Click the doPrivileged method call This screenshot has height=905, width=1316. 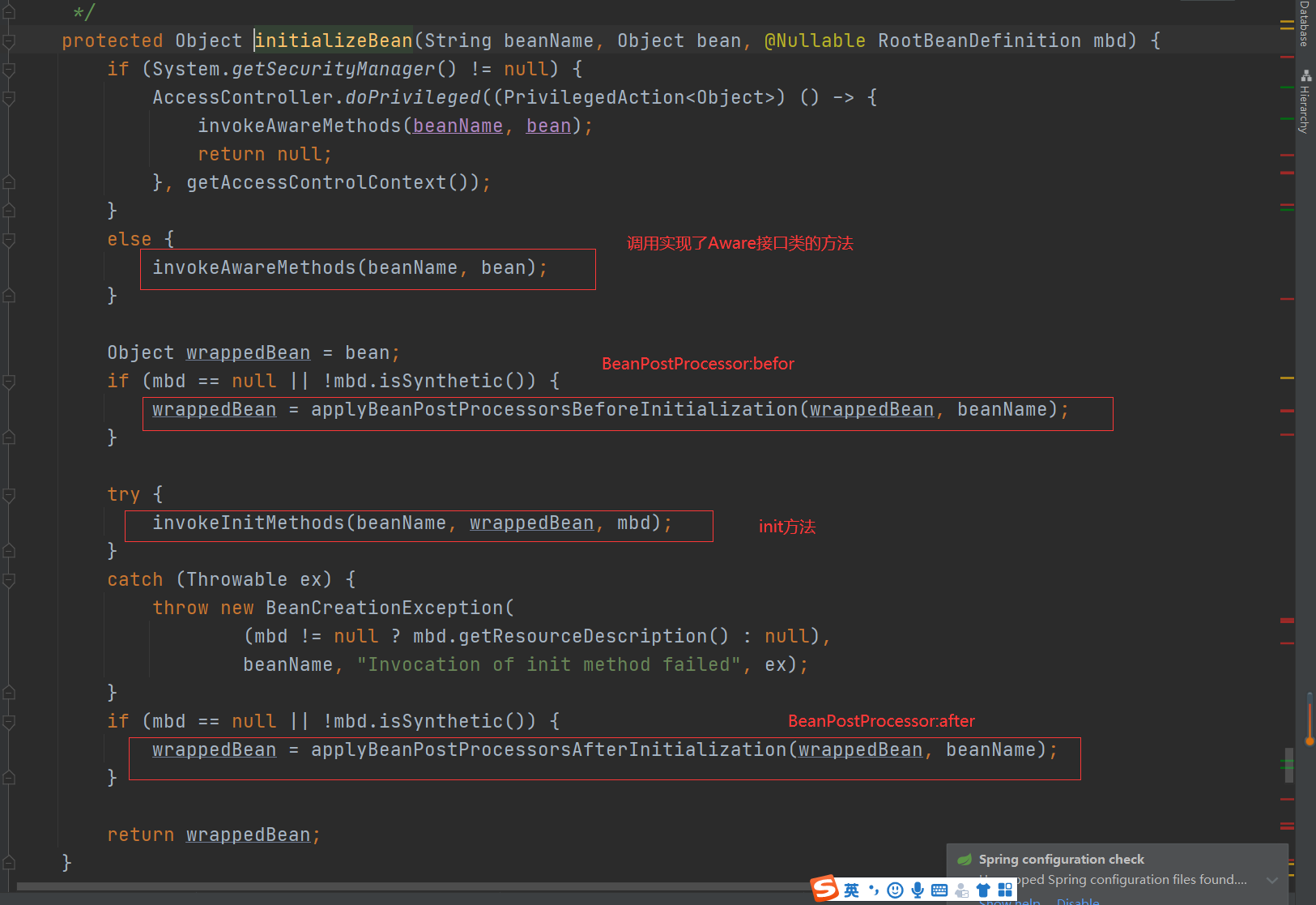click(x=413, y=98)
